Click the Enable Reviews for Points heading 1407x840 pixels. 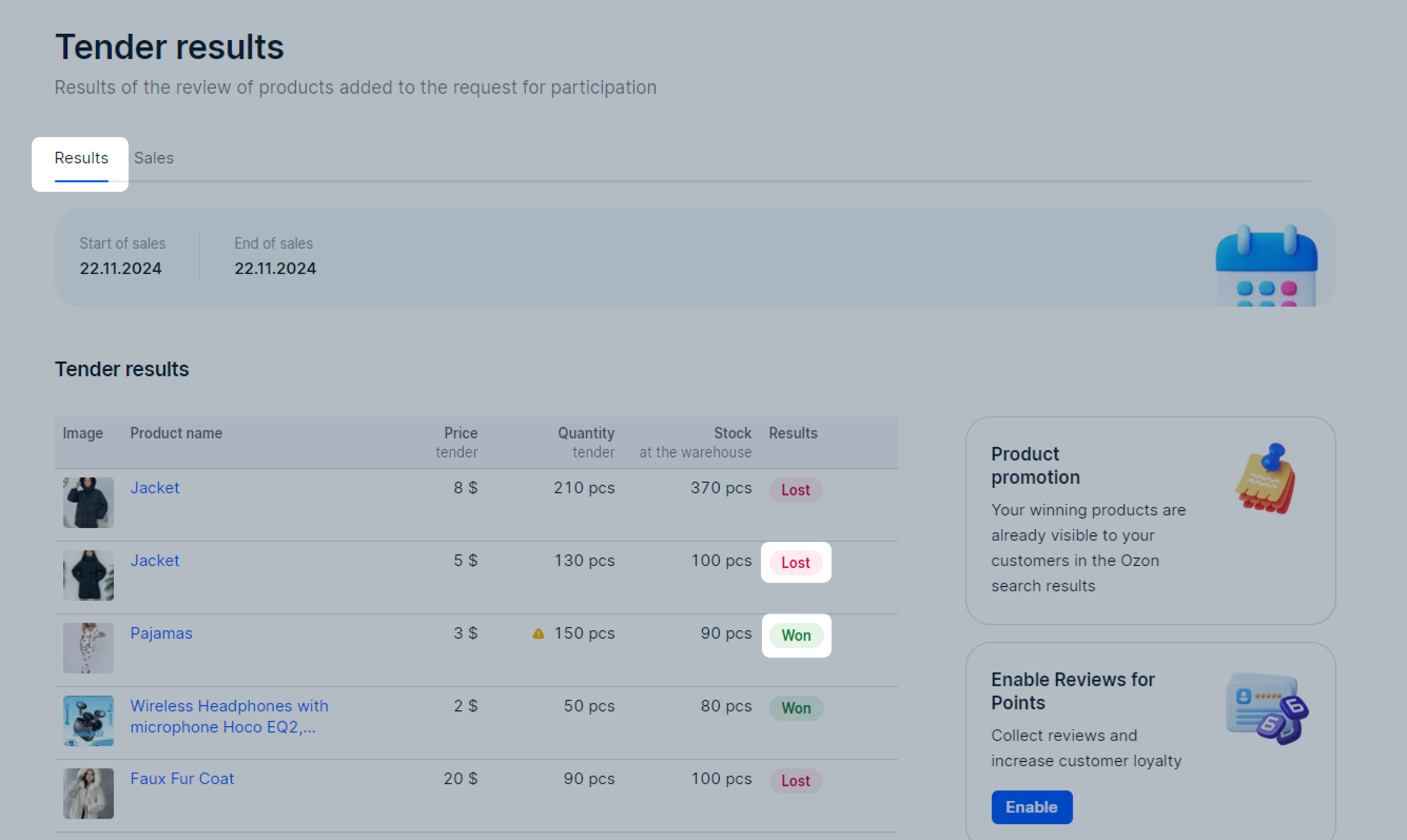pyautogui.click(x=1072, y=690)
